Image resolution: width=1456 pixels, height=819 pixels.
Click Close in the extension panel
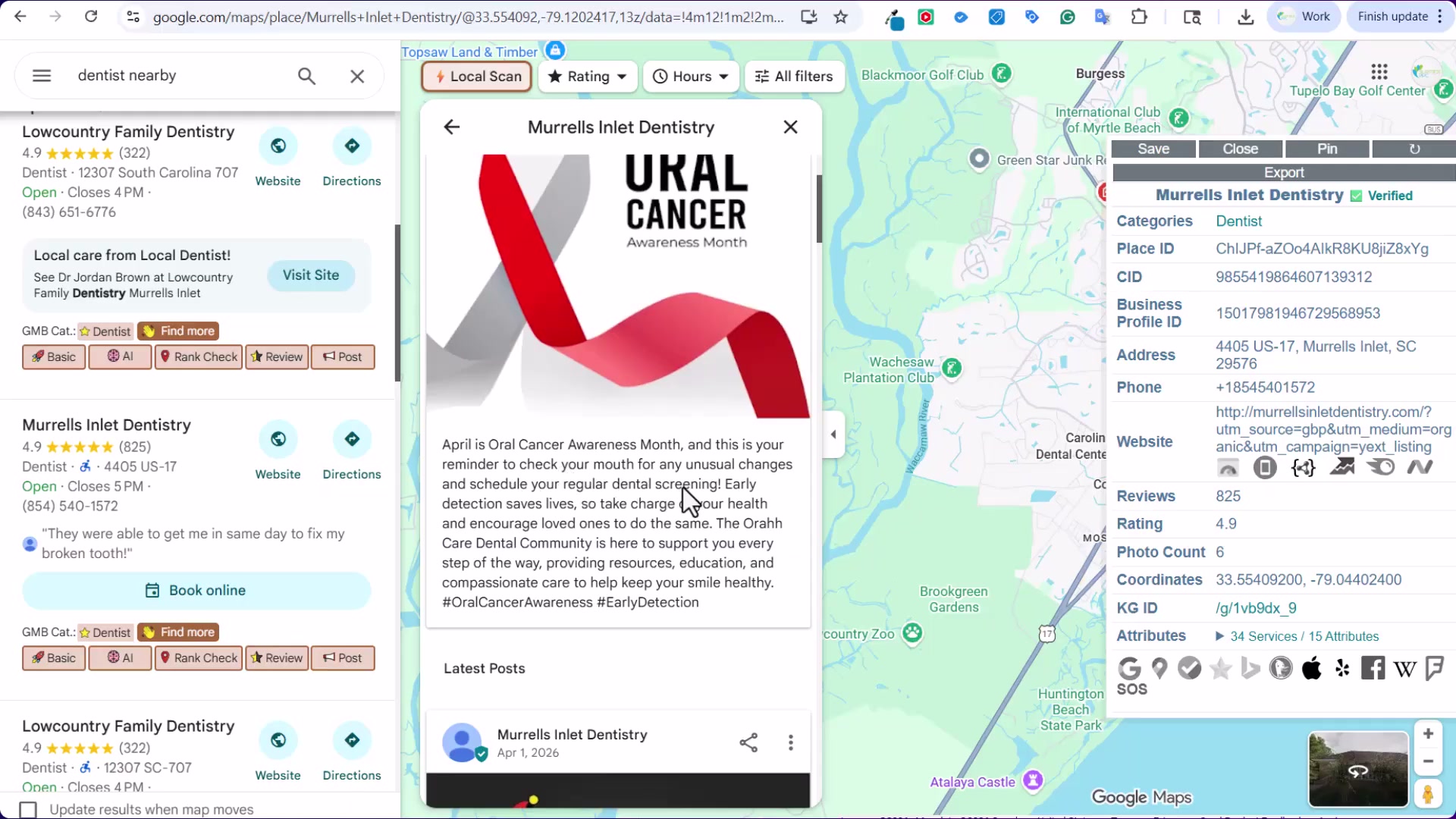click(1241, 149)
